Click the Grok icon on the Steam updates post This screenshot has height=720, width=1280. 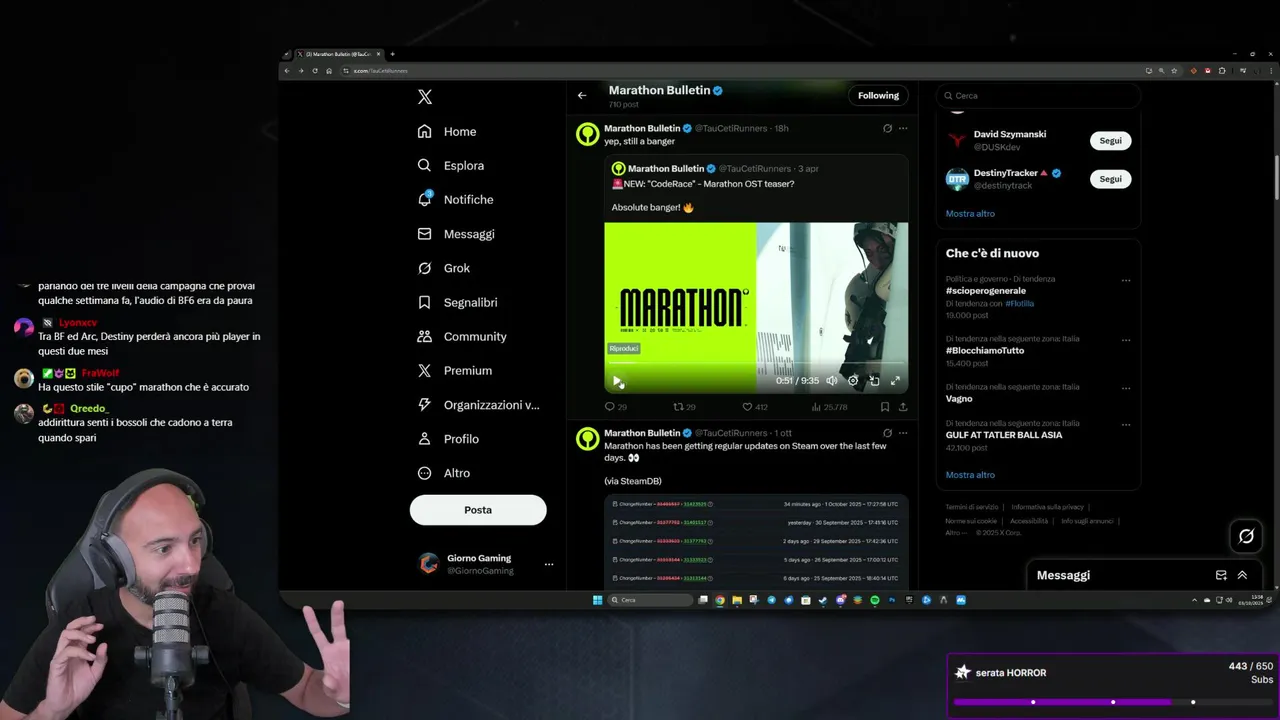pos(887,434)
